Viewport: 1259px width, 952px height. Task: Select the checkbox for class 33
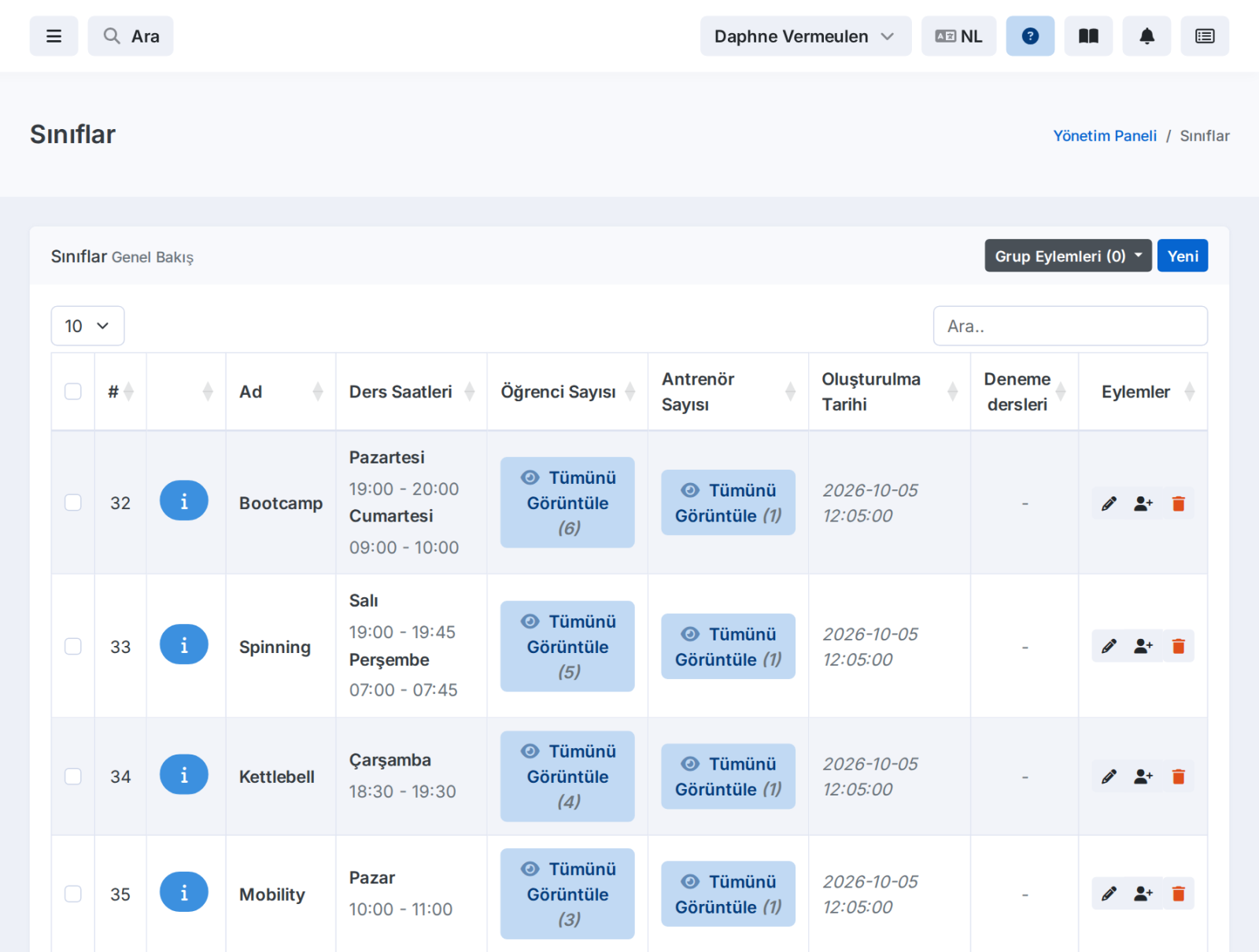73,646
